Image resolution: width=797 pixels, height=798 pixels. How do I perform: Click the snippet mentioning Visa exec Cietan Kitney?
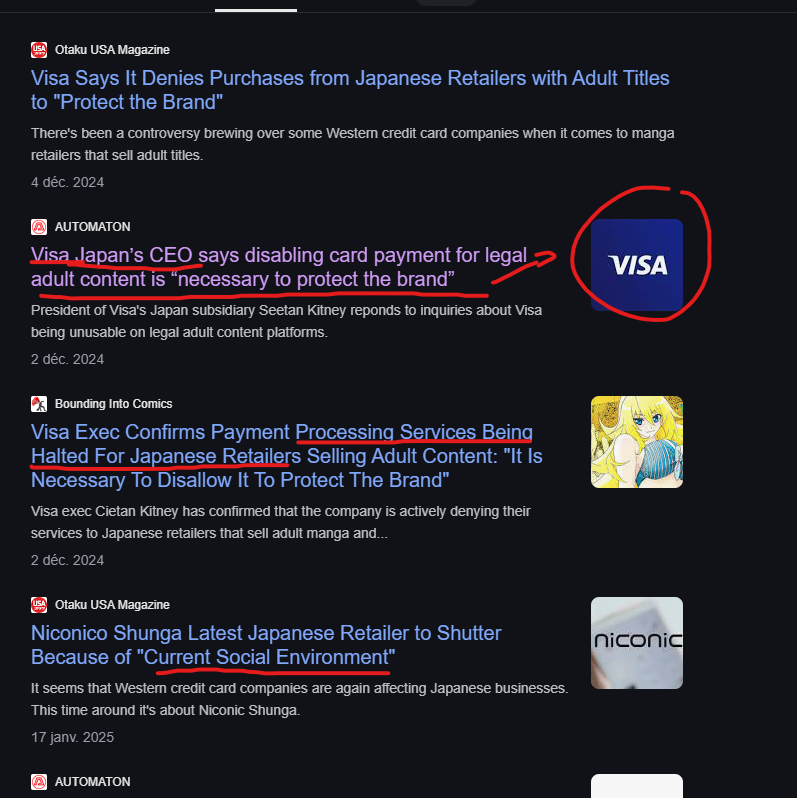click(x=281, y=522)
